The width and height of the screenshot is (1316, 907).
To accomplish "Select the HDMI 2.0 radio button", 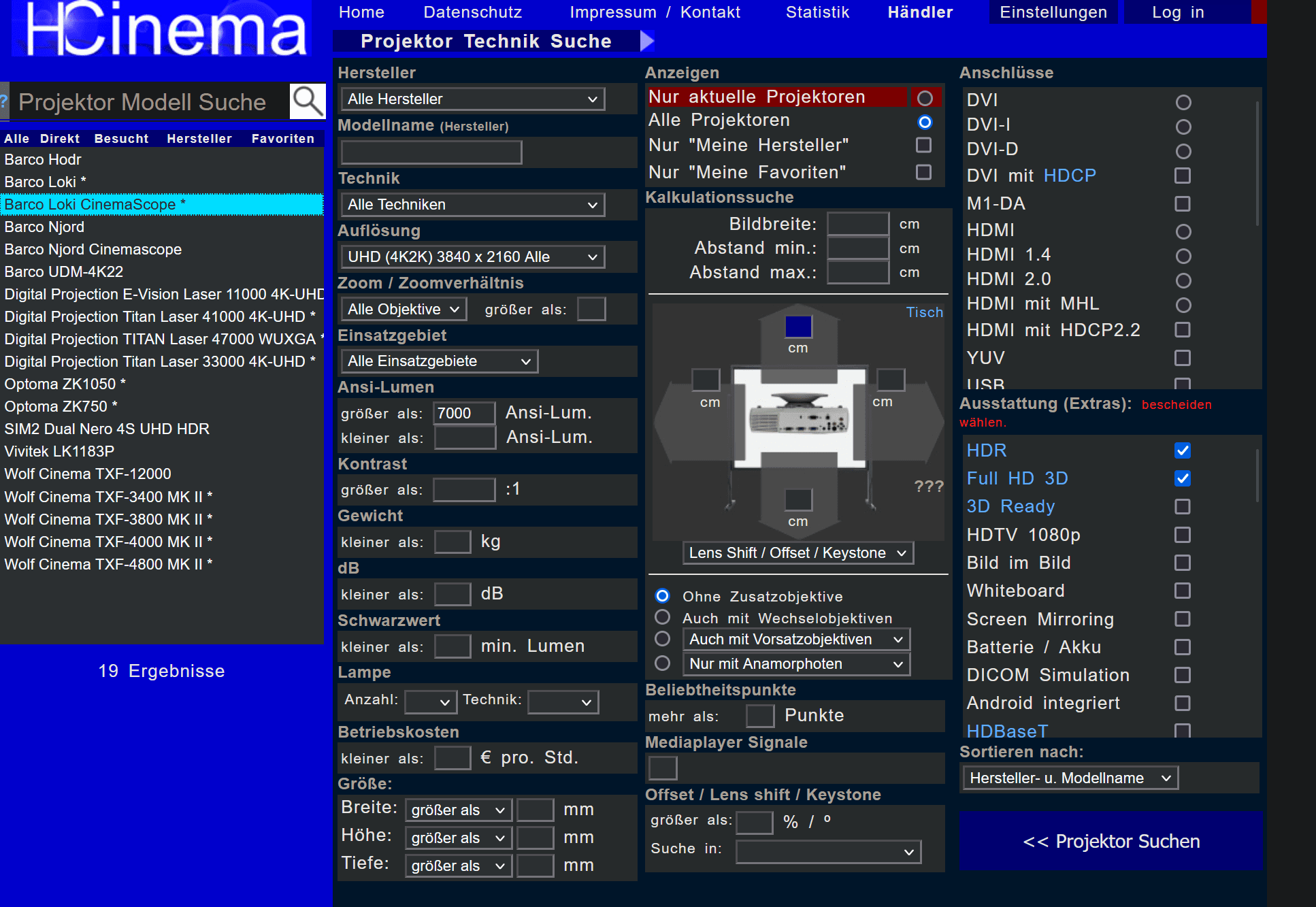I will pyautogui.click(x=1183, y=280).
